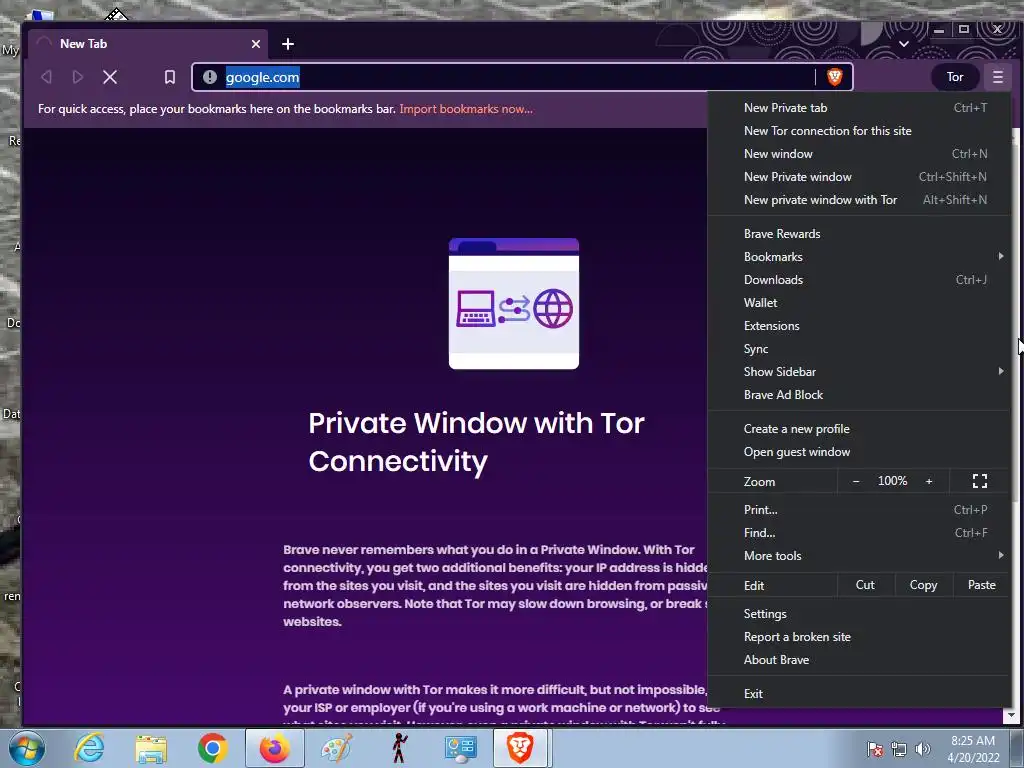
Task: Click the page scrollbar down arrow
Action: (1011, 715)
